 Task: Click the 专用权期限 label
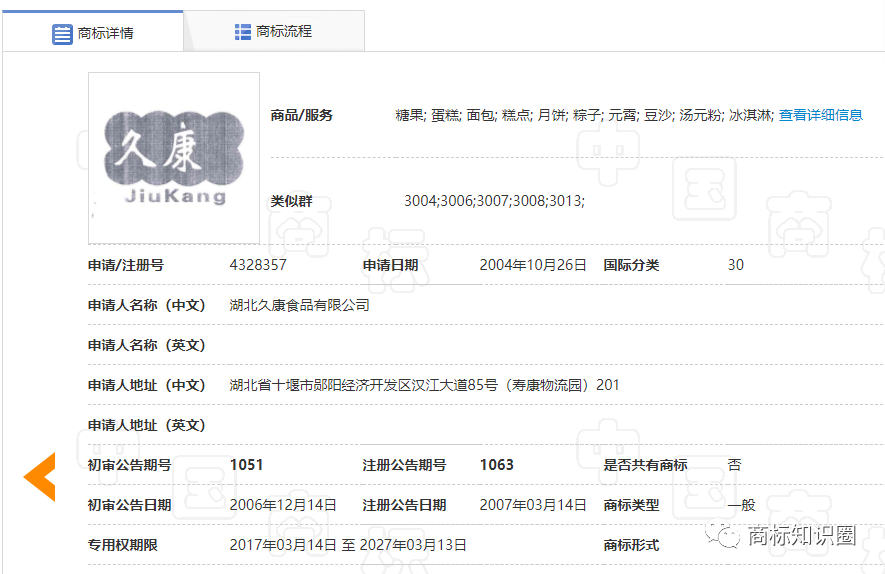pos(122,545)
